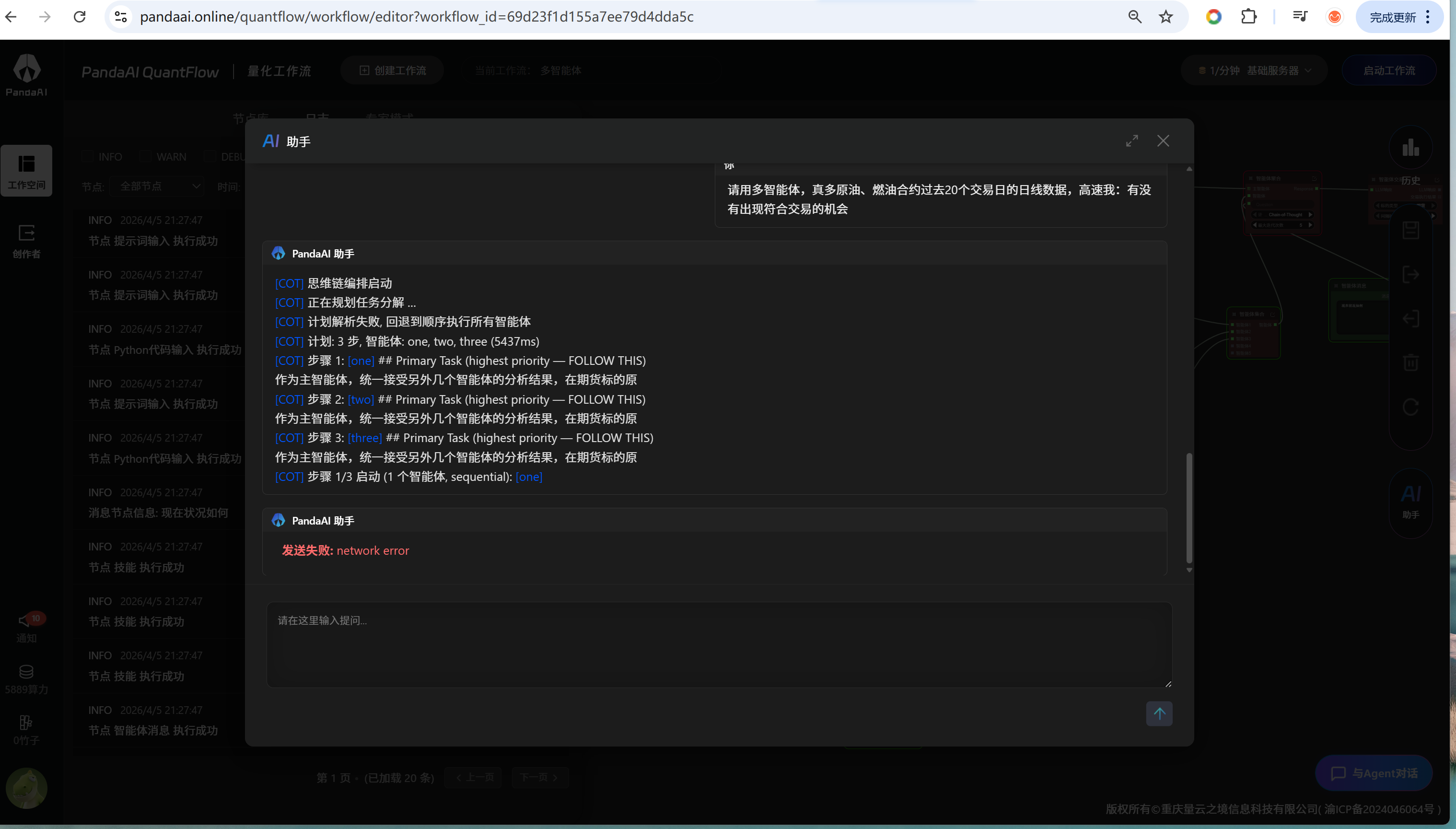Close the AI assistant dialog
The width and height of the screenshot is (1456, 829).
pyautogui.click(x=1163, y=140)
